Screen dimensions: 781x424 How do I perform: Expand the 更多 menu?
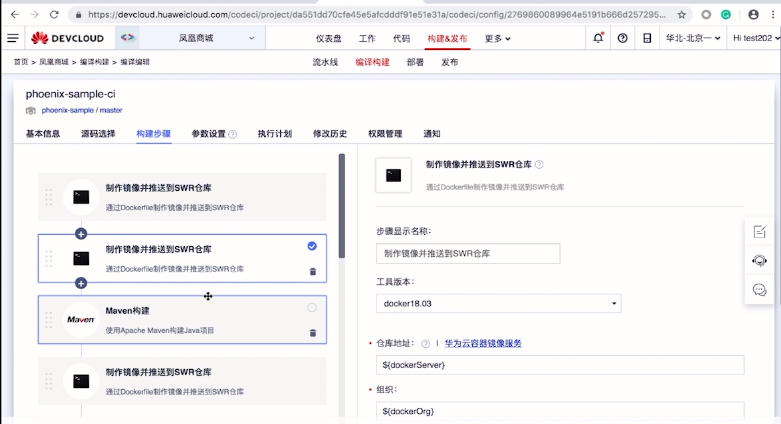(x=497, y=38)
